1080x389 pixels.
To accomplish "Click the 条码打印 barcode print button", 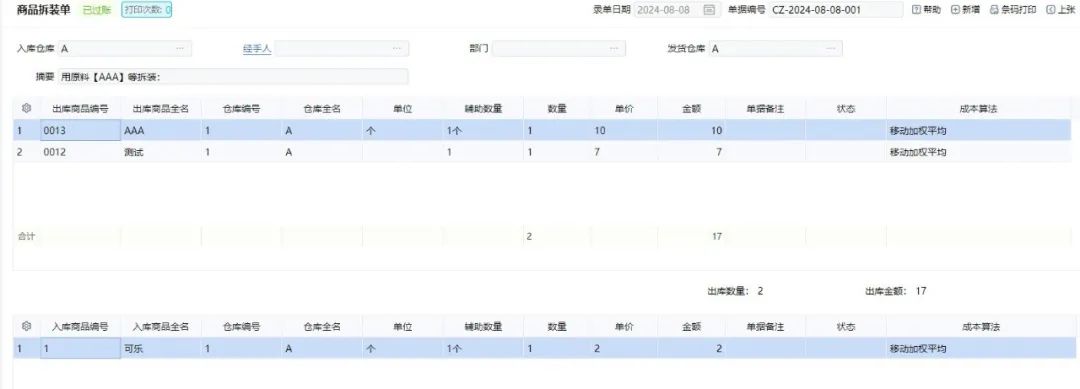I will (1012, 10).
